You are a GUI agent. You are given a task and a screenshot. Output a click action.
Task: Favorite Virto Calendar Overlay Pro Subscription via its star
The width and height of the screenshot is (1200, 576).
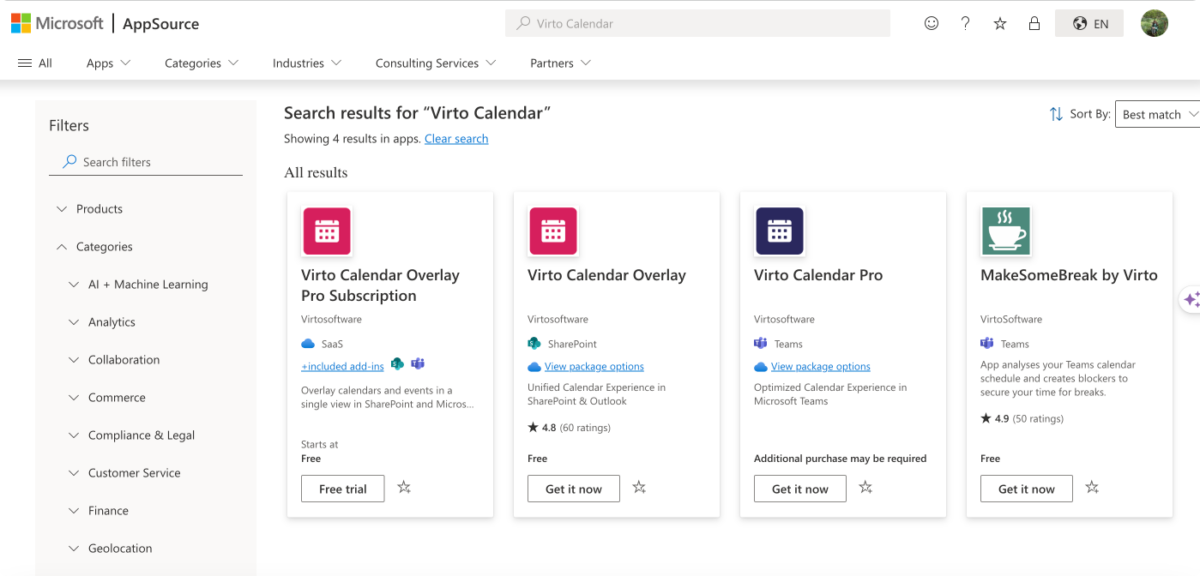click(x=404, y=488)
